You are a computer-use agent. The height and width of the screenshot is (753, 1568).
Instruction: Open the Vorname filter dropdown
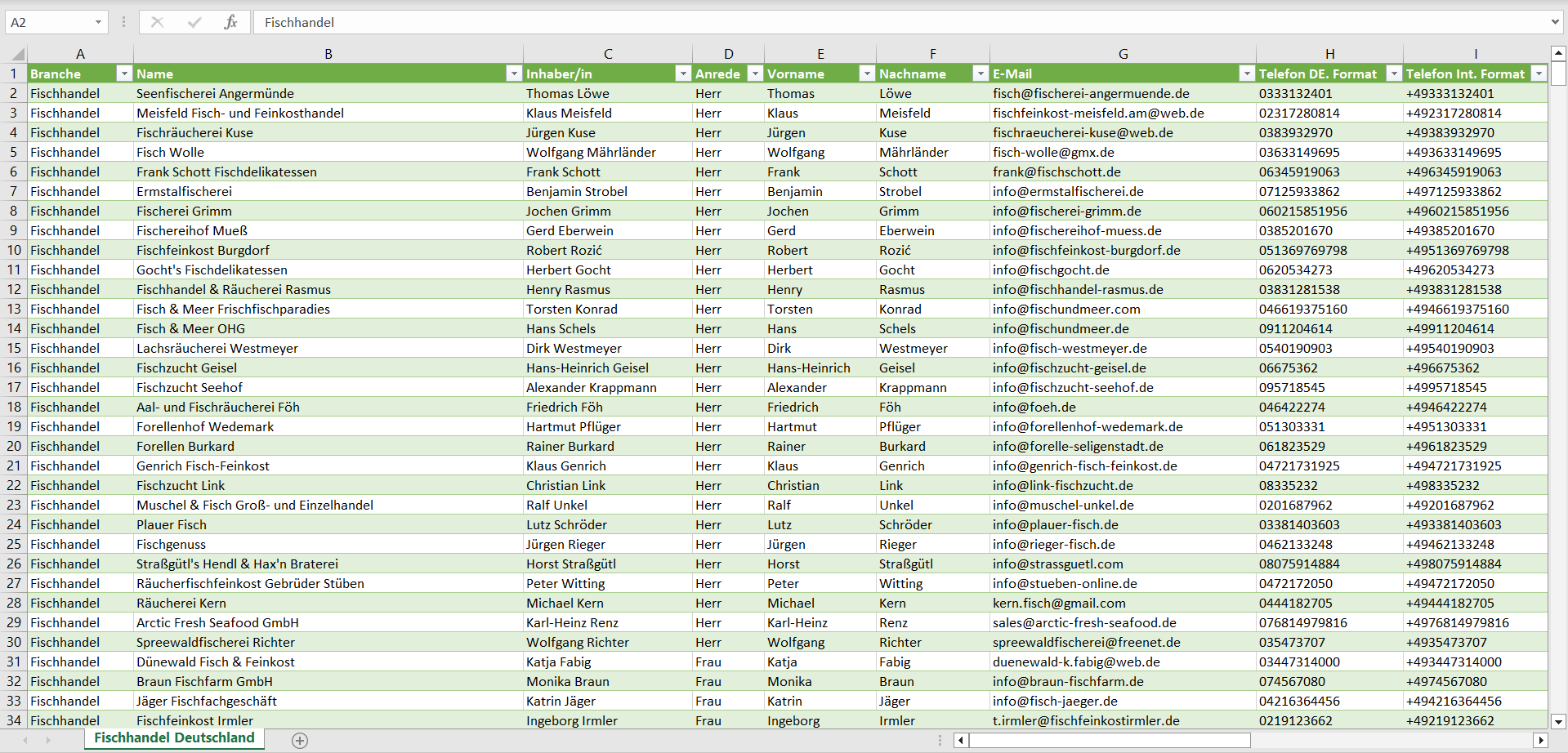click(x=867, y=74)
